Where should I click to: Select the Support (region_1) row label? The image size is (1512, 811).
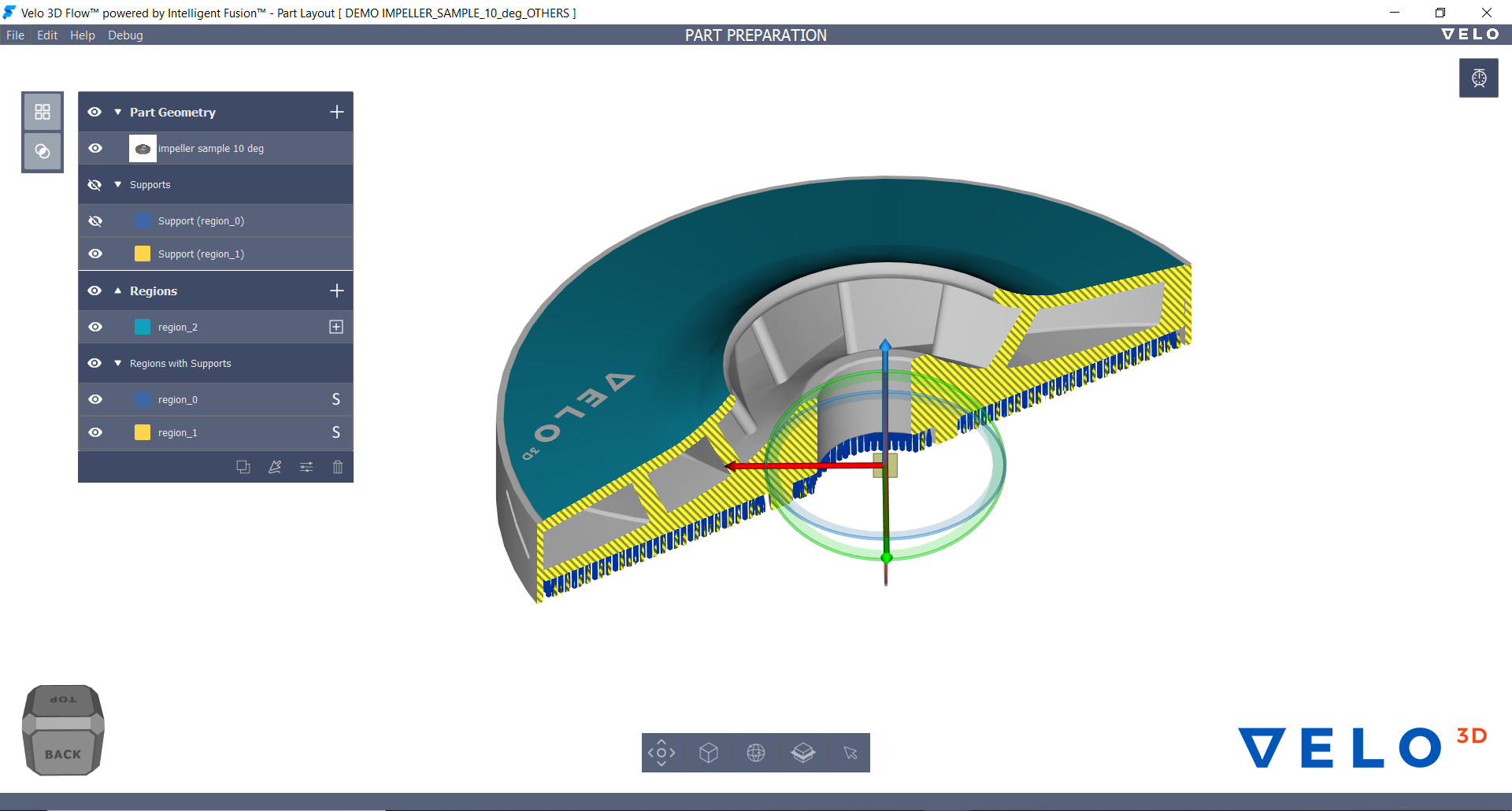(201, 254)
